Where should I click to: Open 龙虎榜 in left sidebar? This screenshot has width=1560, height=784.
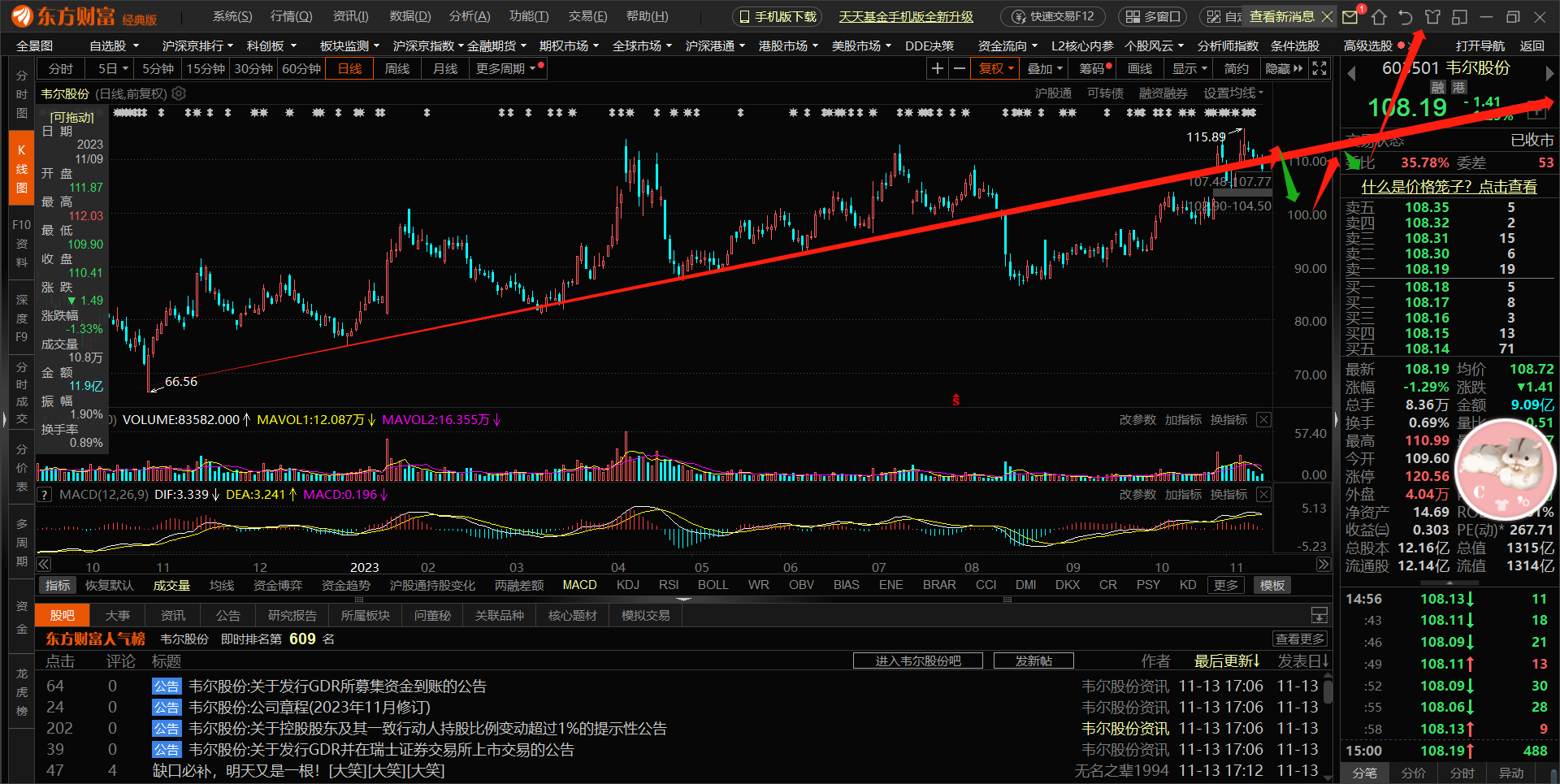pos(22,692)
